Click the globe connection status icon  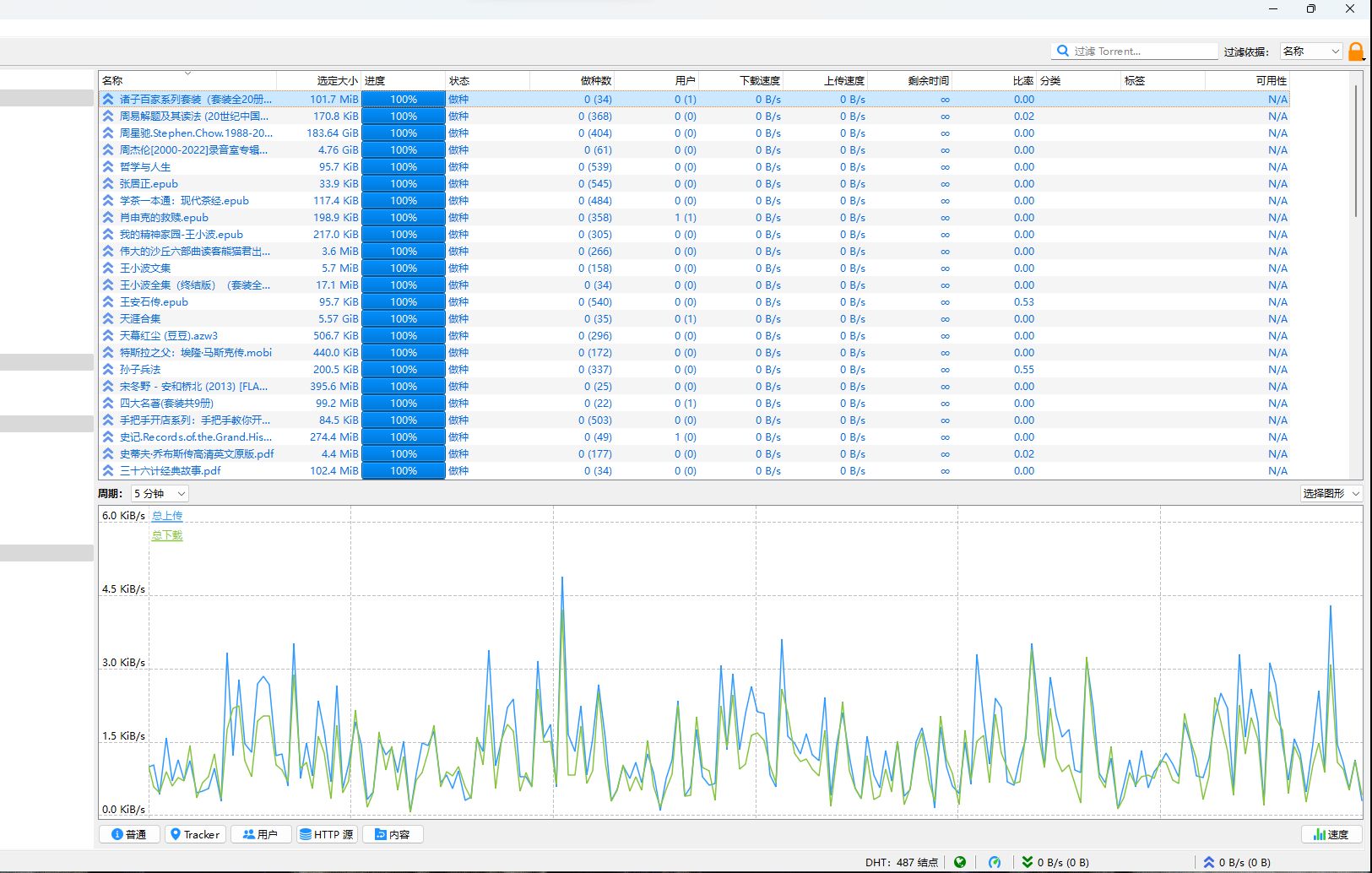(960, 862)
